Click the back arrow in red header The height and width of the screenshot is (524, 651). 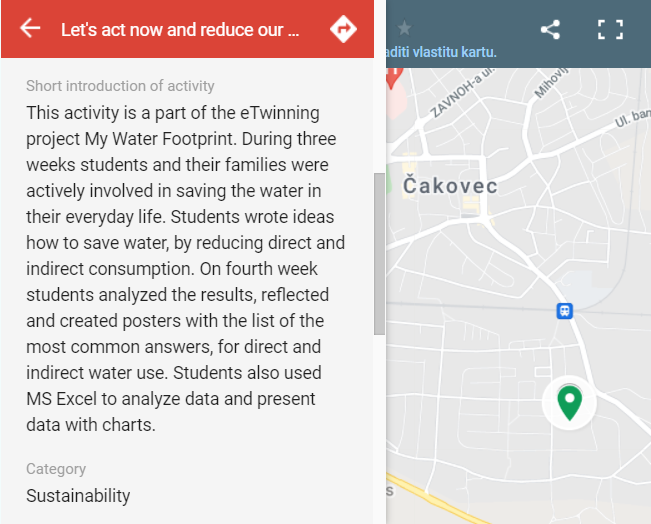coord(30,29)
